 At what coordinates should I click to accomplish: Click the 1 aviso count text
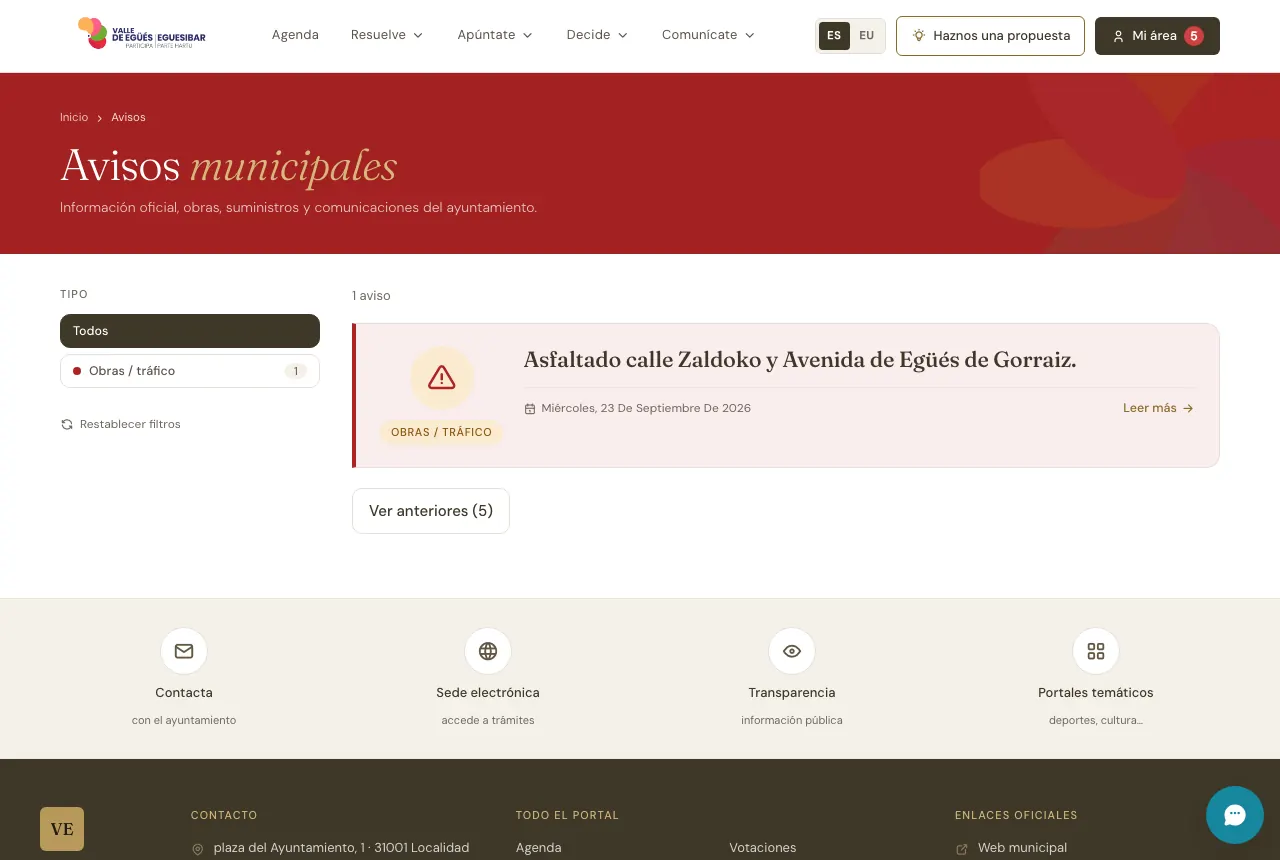click(x=371, y=296)
